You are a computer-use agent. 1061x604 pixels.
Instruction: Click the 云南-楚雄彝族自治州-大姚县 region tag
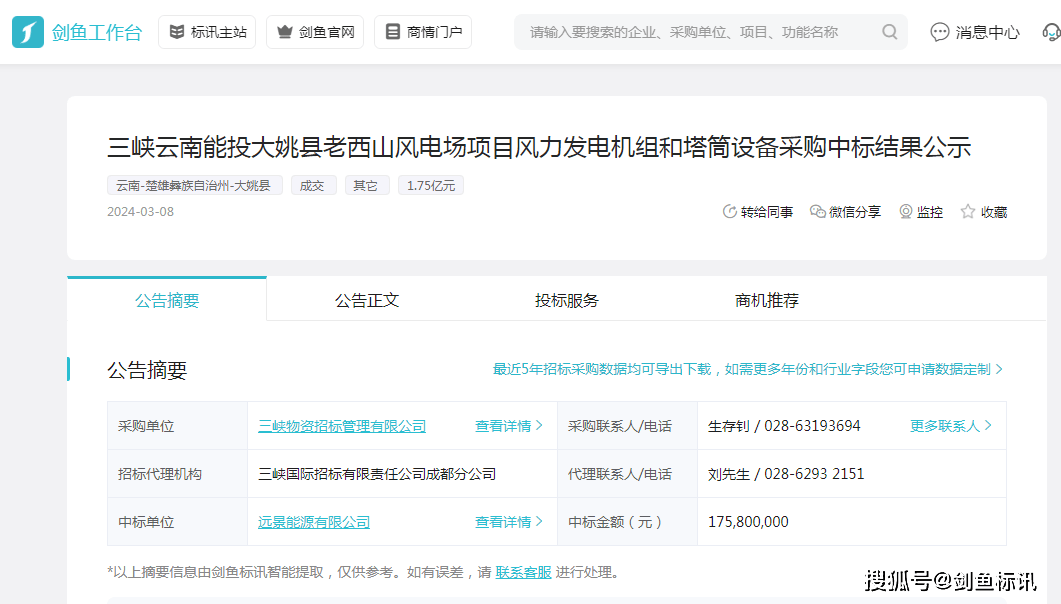coord(194,185)
